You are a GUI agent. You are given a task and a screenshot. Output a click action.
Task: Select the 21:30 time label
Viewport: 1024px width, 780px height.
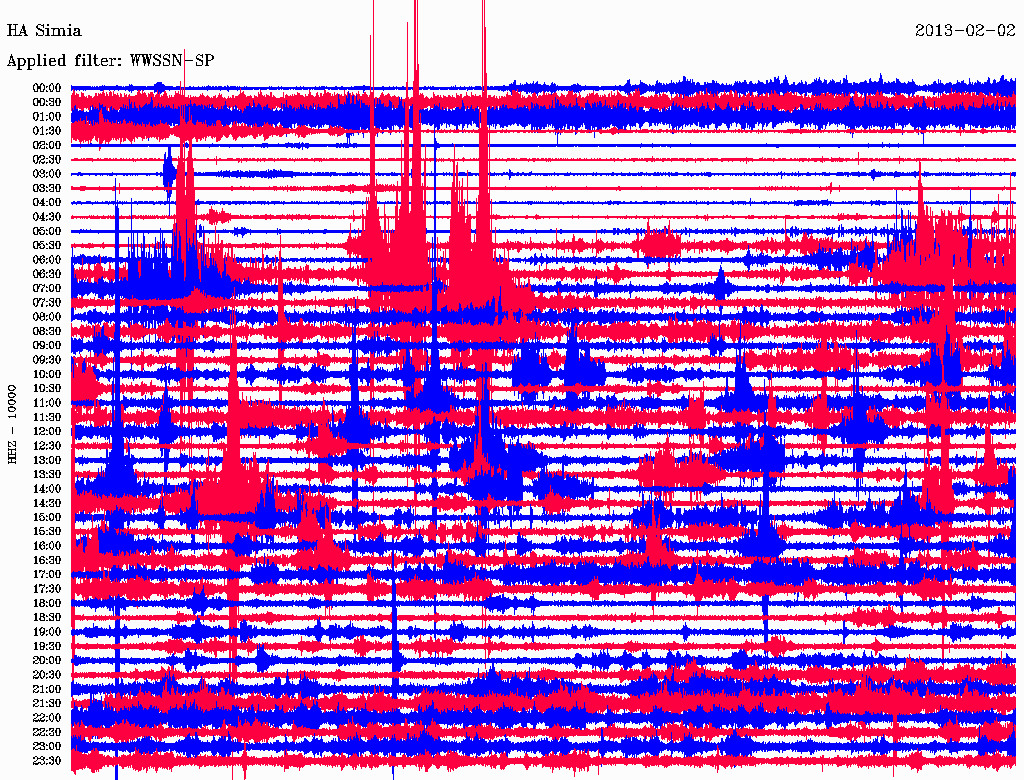click(46, 703)
